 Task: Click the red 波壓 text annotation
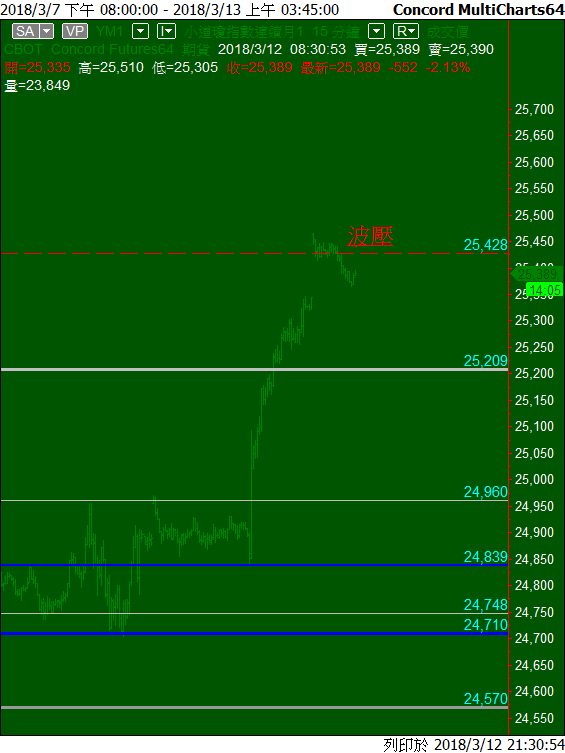click(370, 236)
